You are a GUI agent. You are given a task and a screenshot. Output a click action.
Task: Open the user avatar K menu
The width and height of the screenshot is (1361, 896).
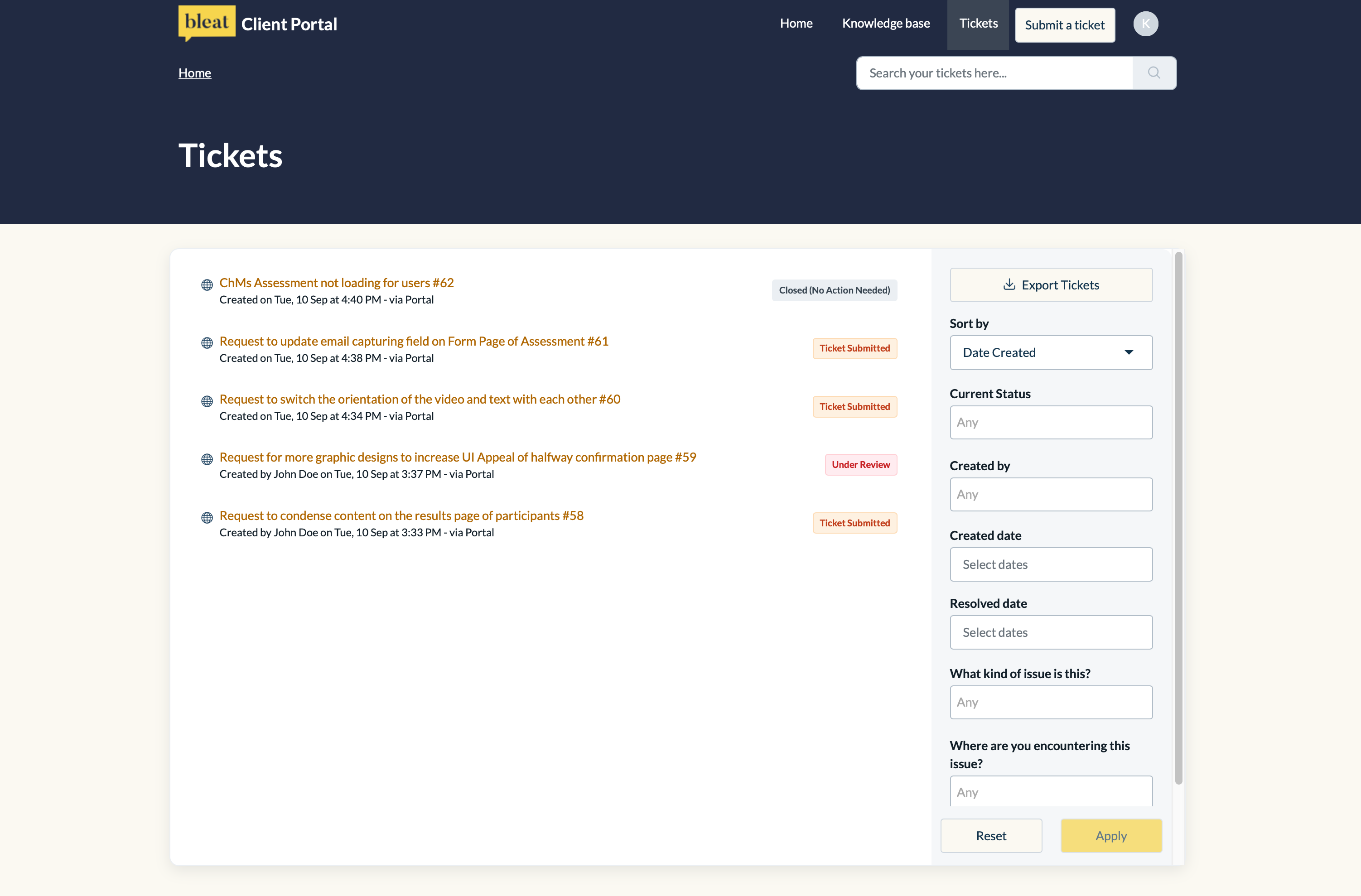click(1145, 24)
